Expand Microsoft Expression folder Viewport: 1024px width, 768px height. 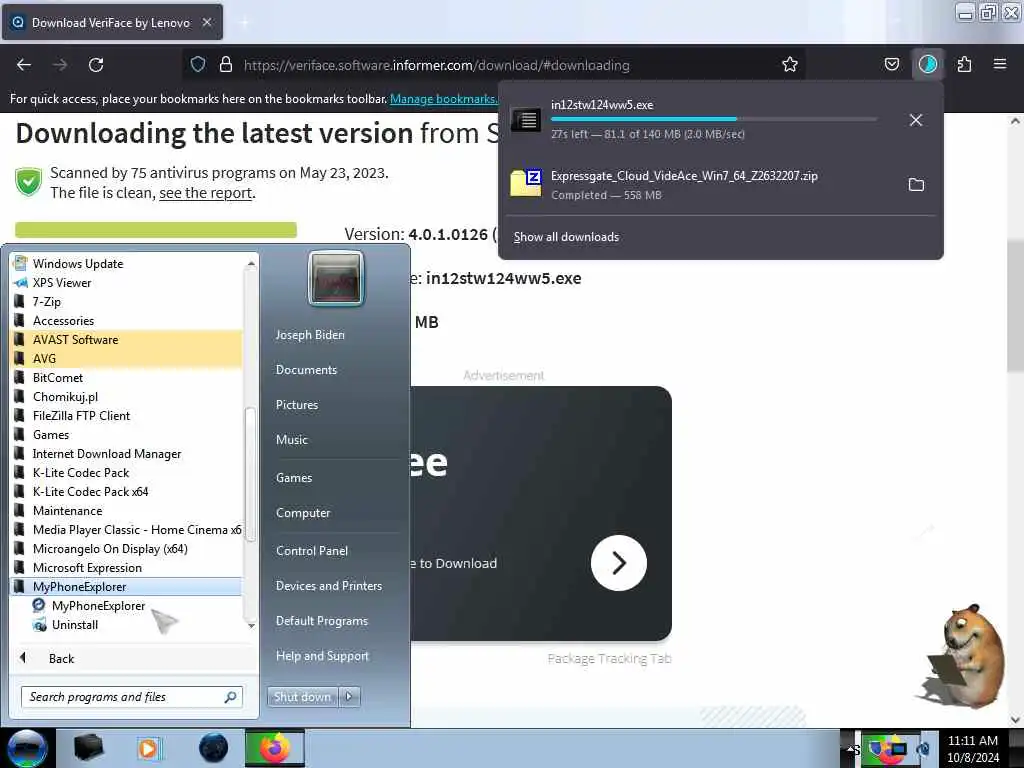click(x=87, y=568)
